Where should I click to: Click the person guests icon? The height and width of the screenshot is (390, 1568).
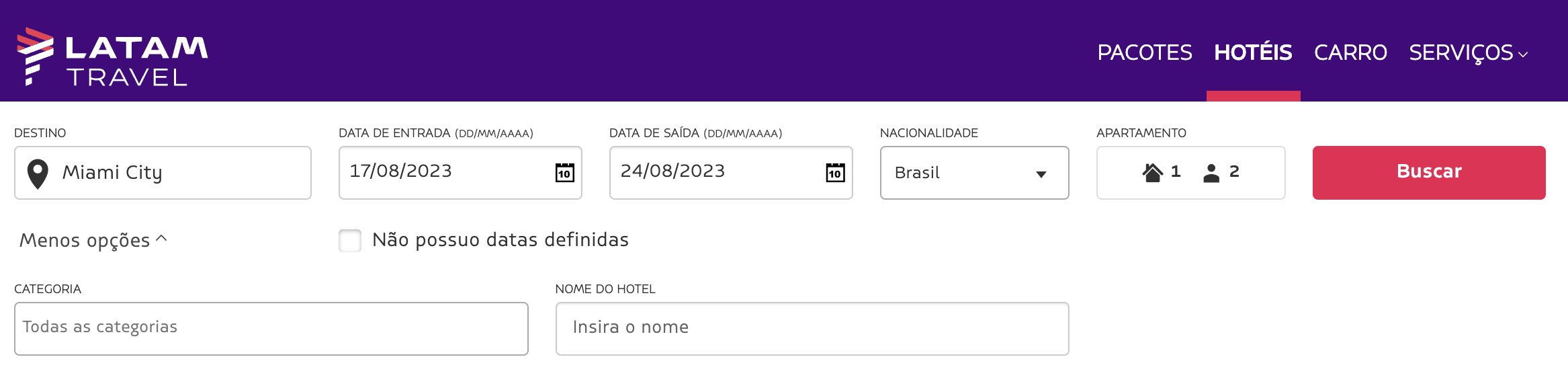(x=1211, y=173)
